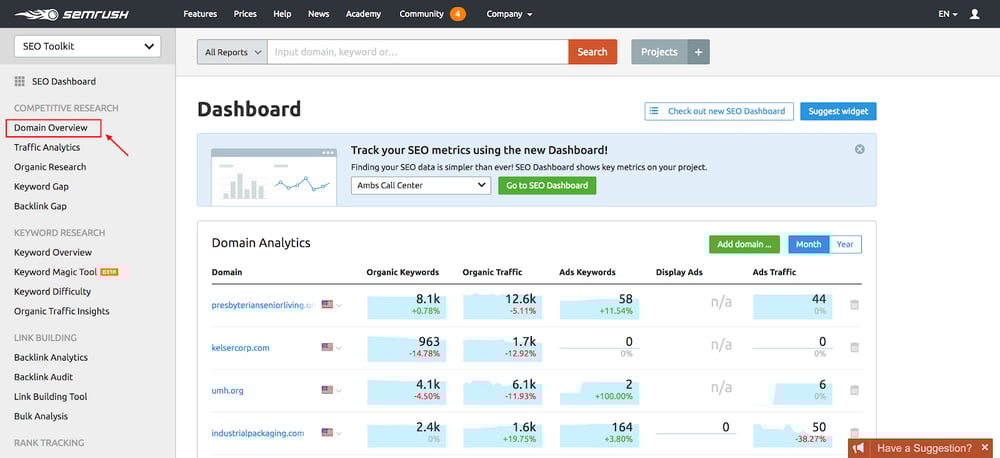Open the Prices page
1000x458 pixels.
pyautogui.click(x=245, y=14)
